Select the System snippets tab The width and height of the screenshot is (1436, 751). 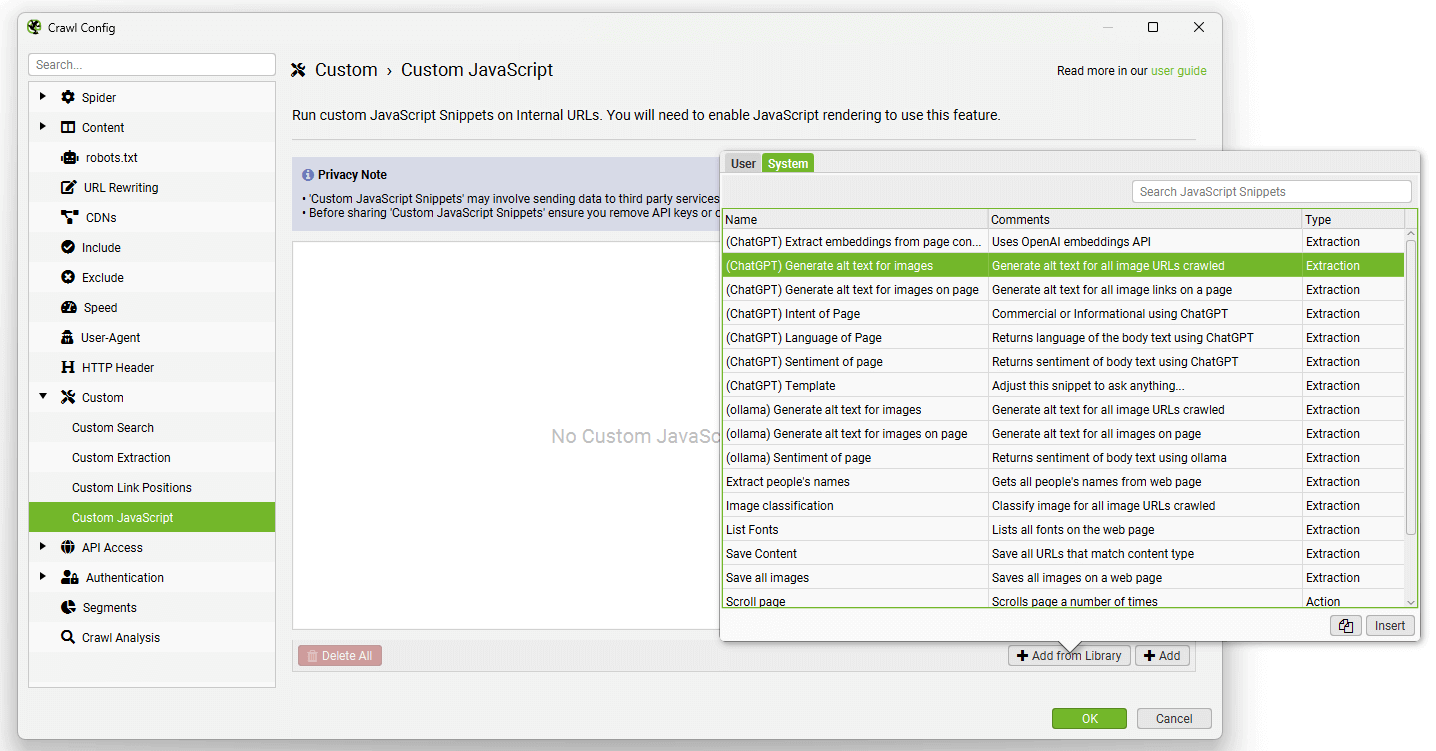click(x=788, y=164)
